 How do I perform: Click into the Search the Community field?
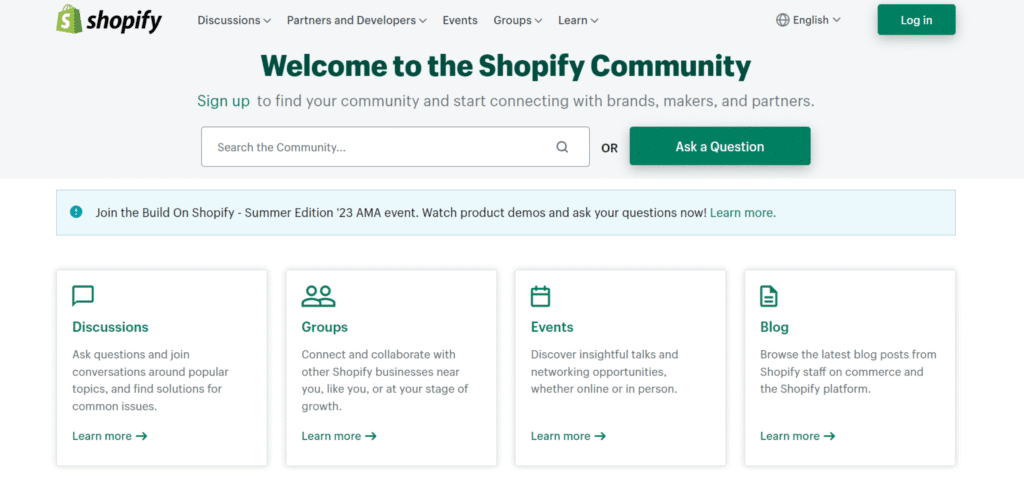[395, 147]
